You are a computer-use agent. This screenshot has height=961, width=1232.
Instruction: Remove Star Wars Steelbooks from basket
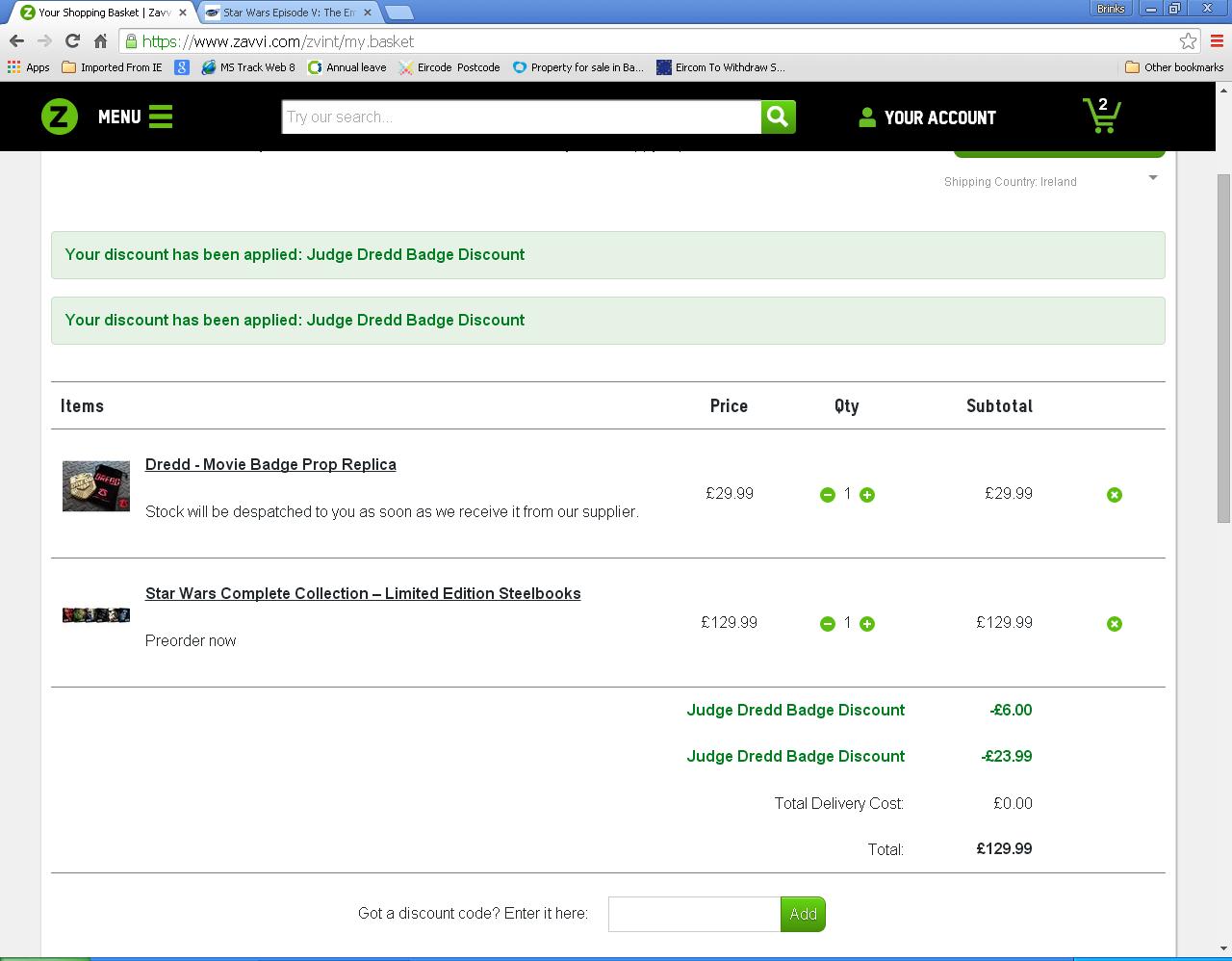coord(1115,623)
